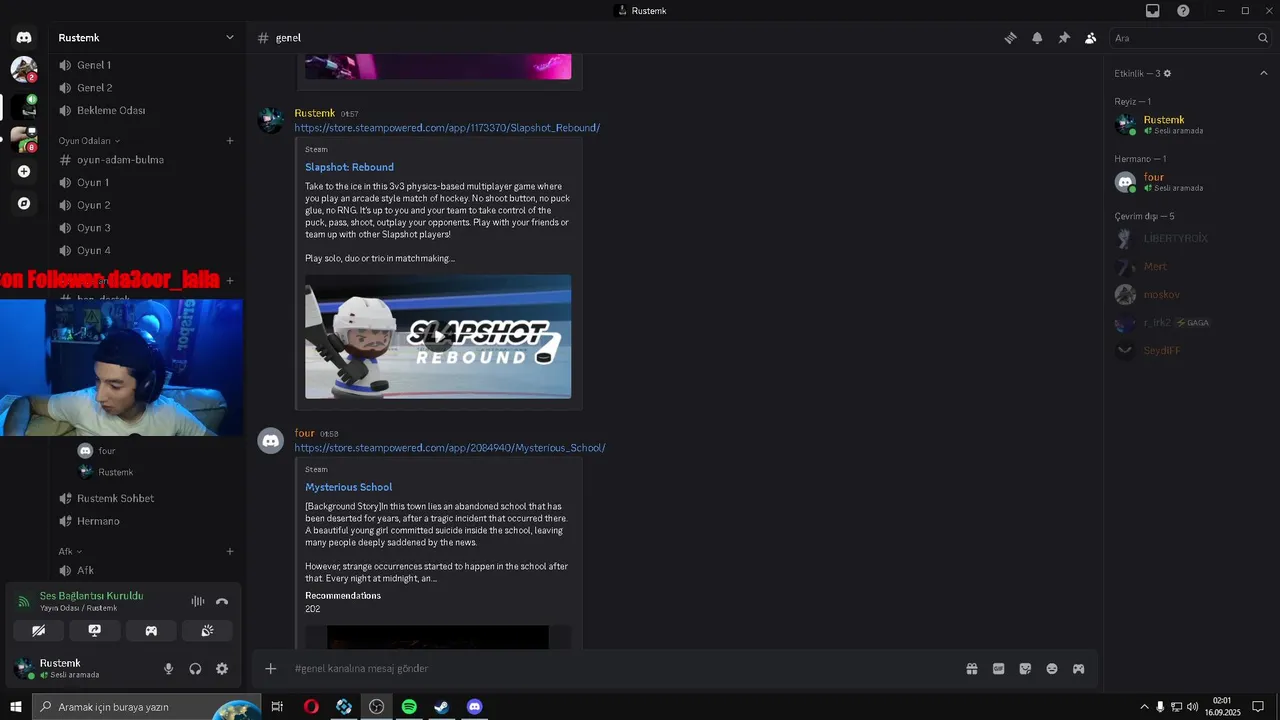
Task: Click four username in chat message
Action: [304, 433]
